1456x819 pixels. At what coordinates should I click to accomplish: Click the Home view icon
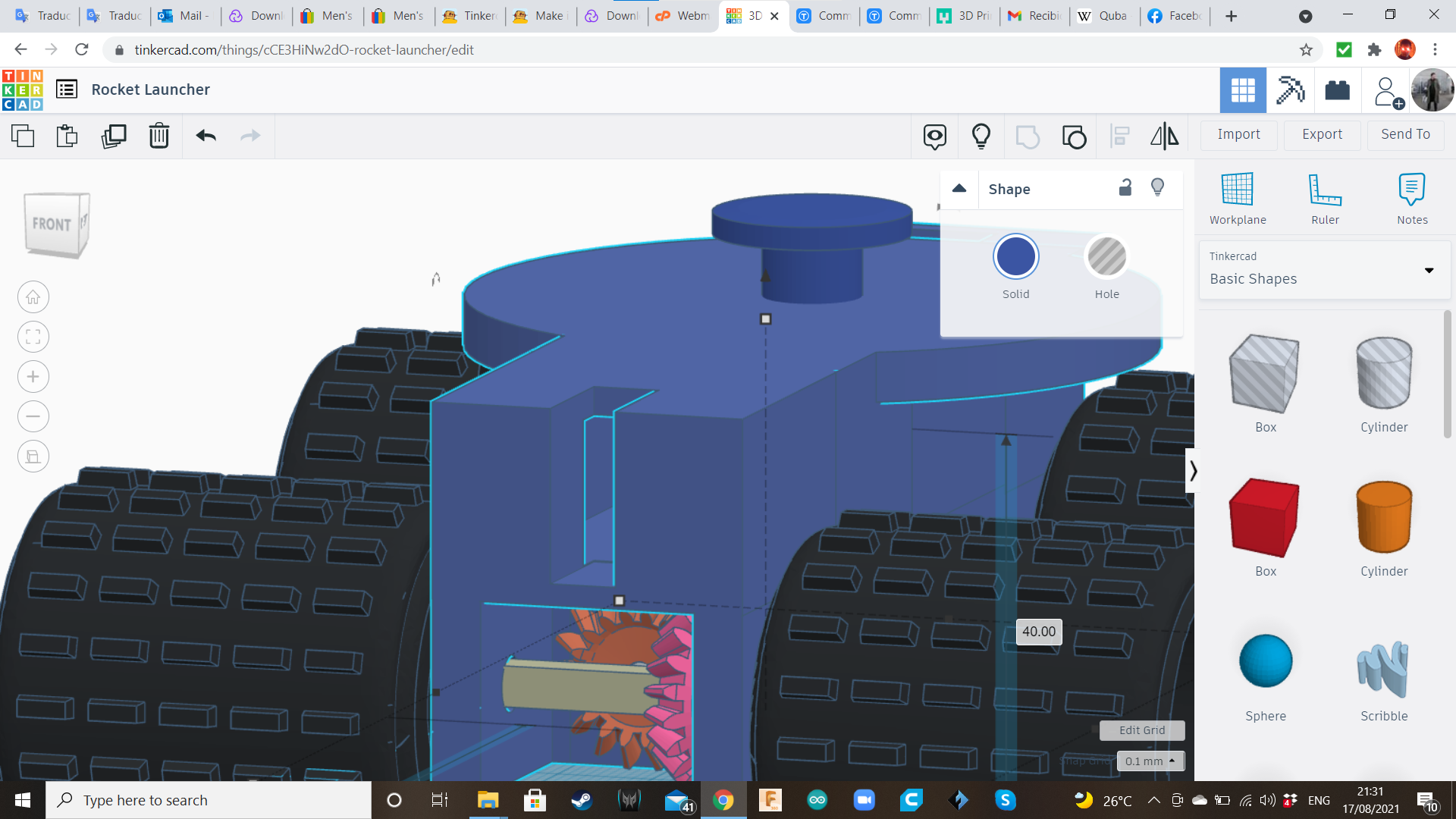click(33, 297)
